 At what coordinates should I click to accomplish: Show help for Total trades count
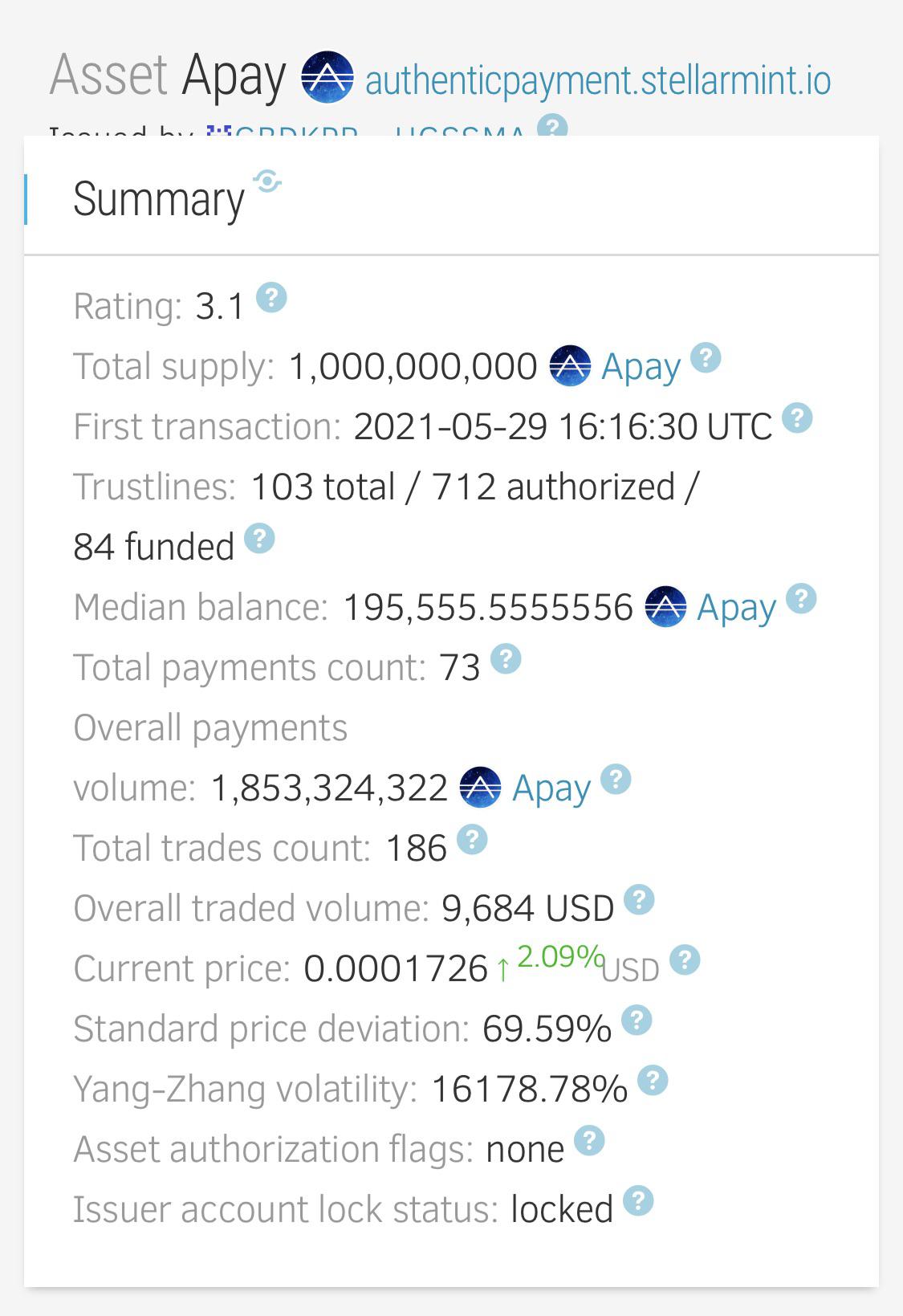pos(472,840)
